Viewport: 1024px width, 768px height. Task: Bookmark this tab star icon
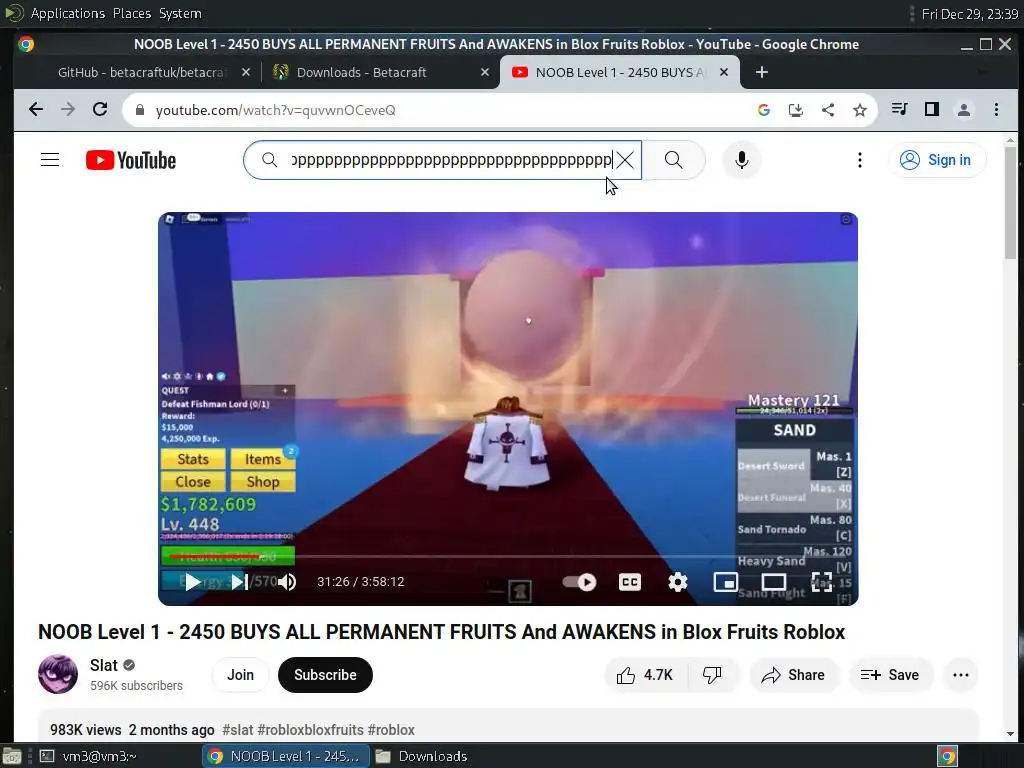pyautogui.click(x=859, y=110)
